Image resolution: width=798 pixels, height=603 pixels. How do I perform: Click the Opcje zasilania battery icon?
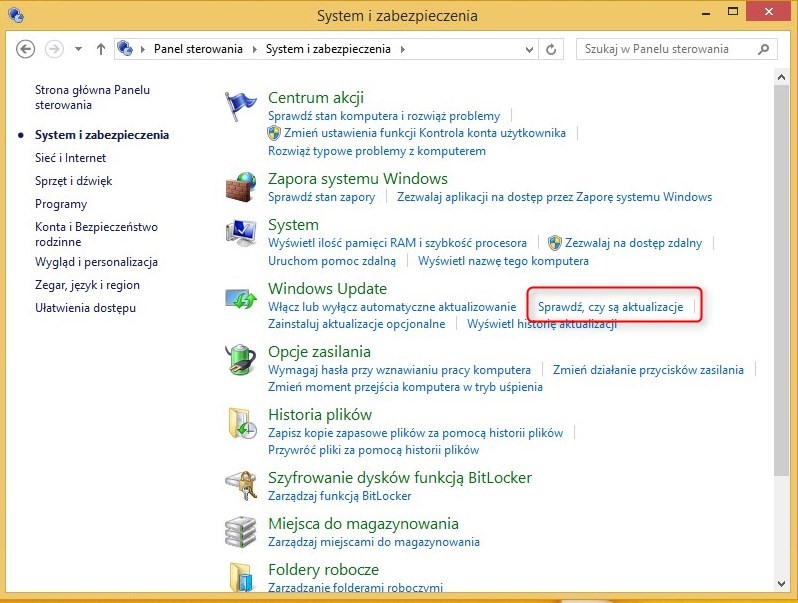(x=241, y=360)
